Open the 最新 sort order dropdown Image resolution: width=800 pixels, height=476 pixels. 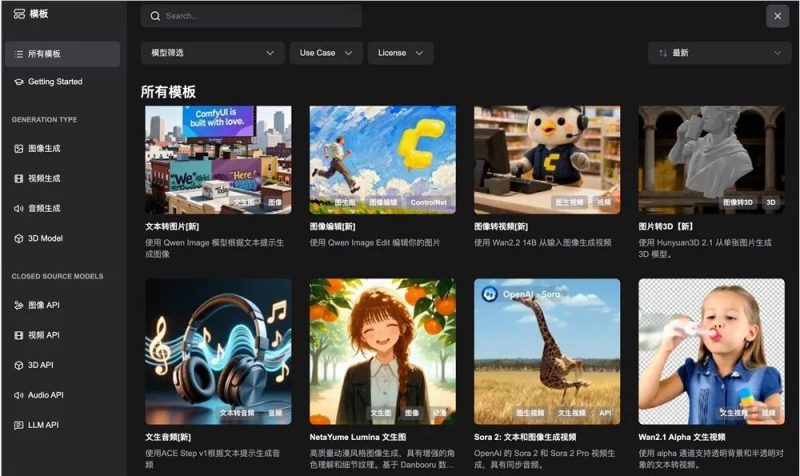pyautogui.click(x=719, y=53)
